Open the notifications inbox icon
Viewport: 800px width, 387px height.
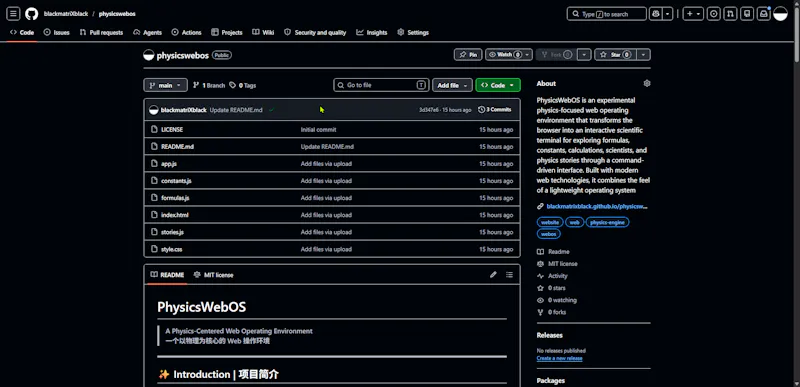(763, 14)
